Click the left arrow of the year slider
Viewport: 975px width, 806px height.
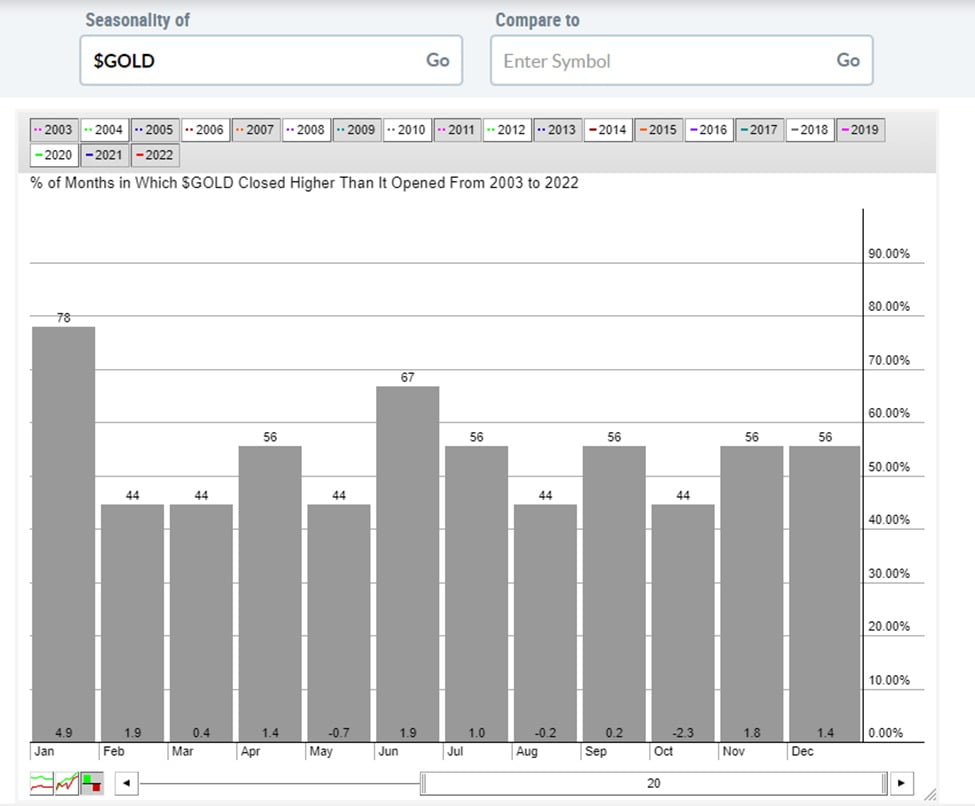click(127, 783)
